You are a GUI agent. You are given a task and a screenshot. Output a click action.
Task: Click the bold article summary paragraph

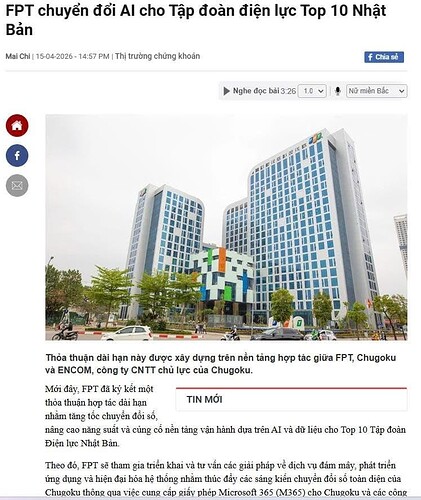click(221, 364)
